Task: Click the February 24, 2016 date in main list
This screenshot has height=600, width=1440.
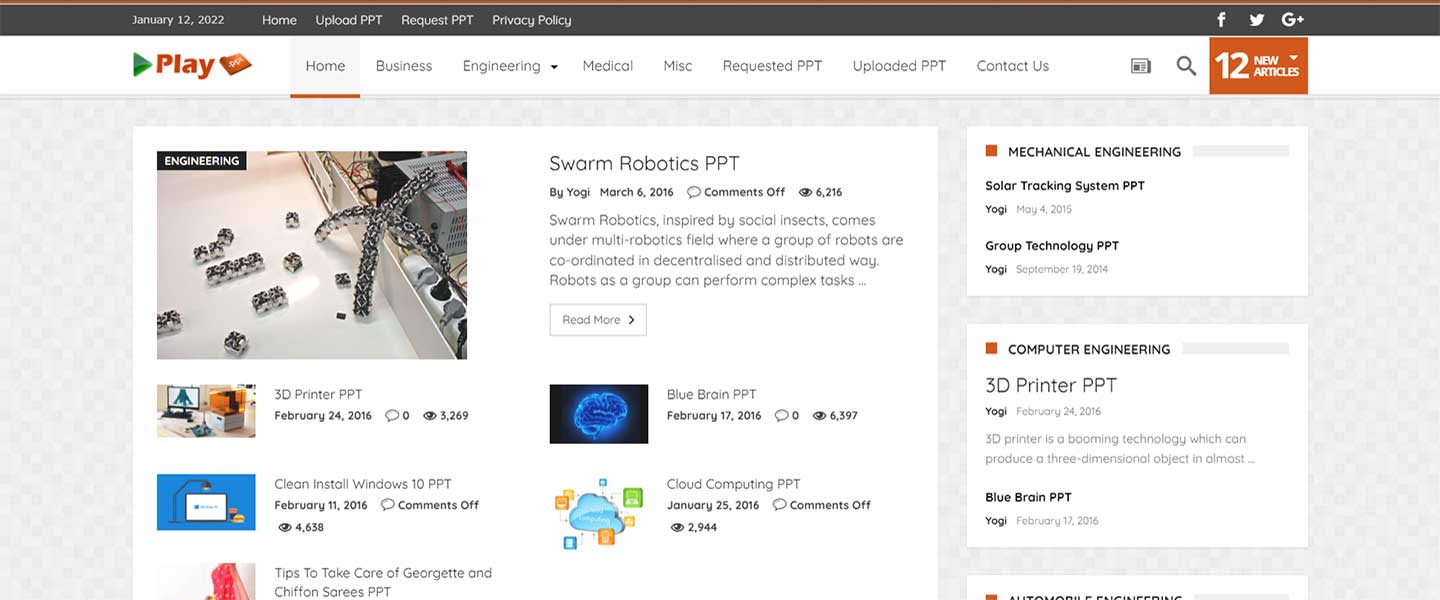Action: (323, 415)
